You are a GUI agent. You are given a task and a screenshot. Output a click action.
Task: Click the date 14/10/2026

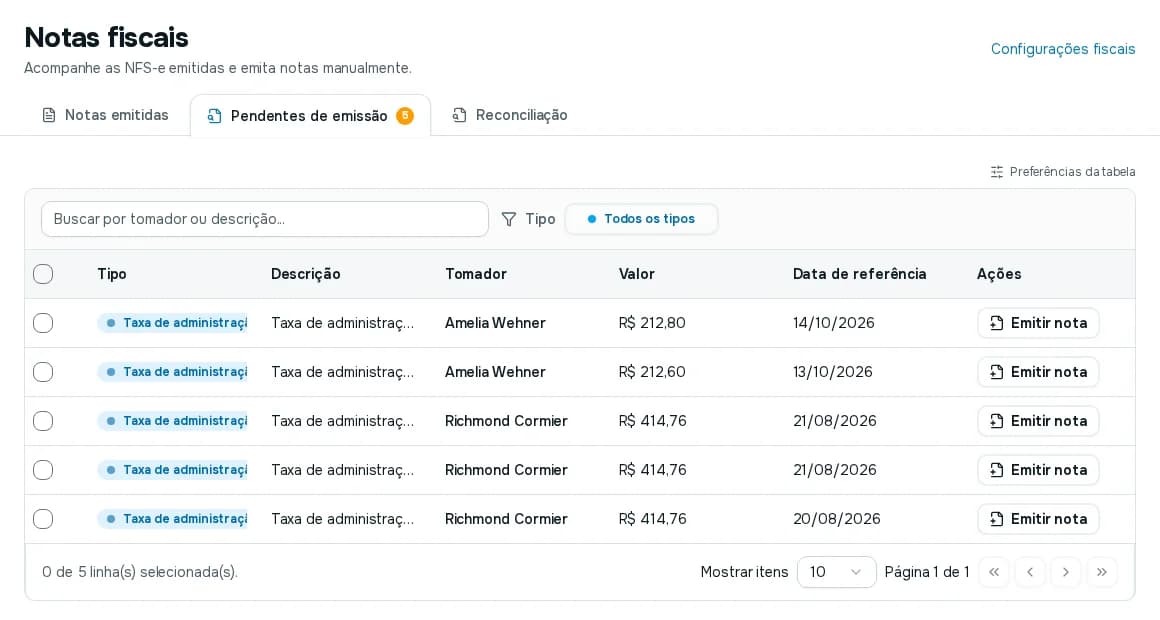834,323
